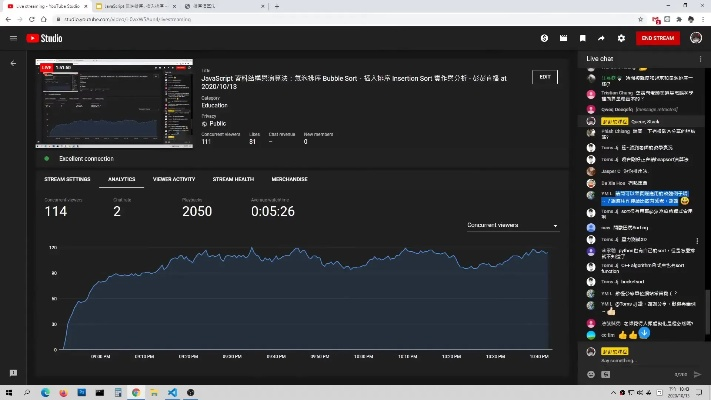Open the account avatar in top right
The width and height of the screenshot is (711, 400).
pos(696,38)
